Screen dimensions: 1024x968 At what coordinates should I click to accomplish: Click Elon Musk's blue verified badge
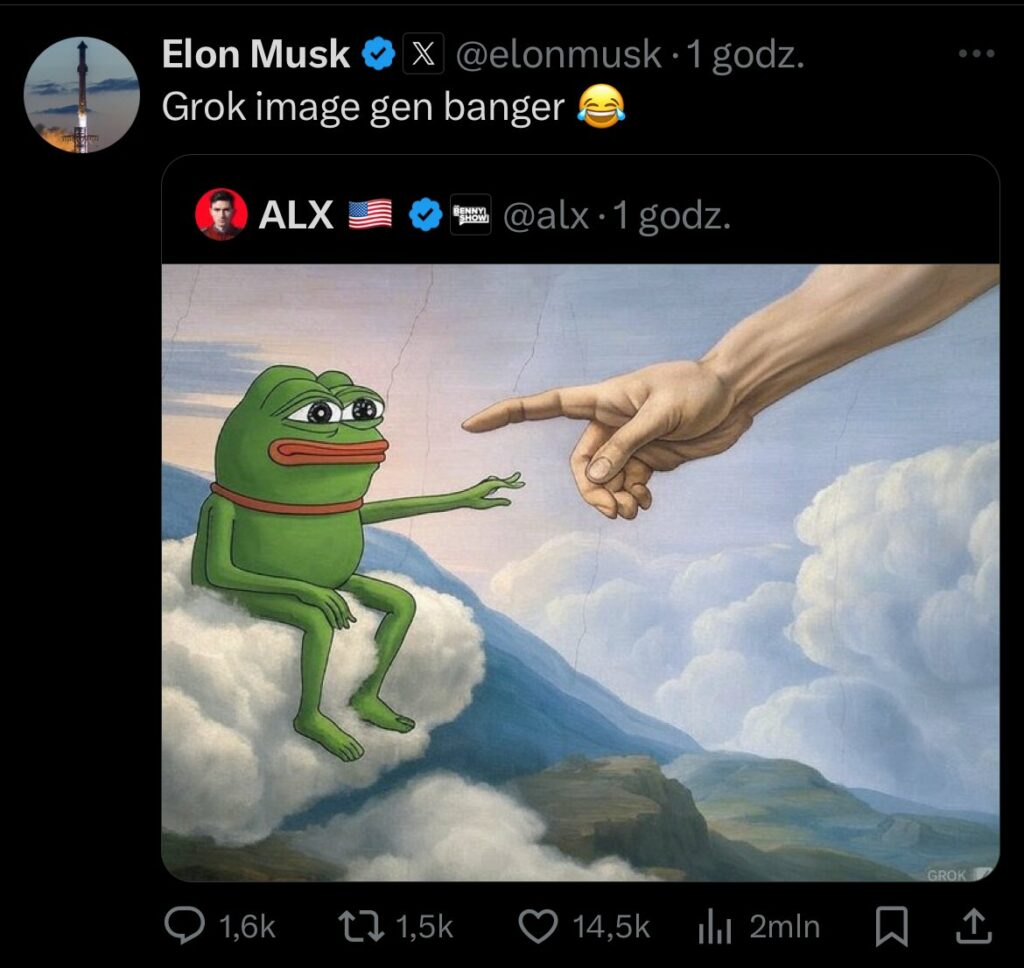coord(379,54)
